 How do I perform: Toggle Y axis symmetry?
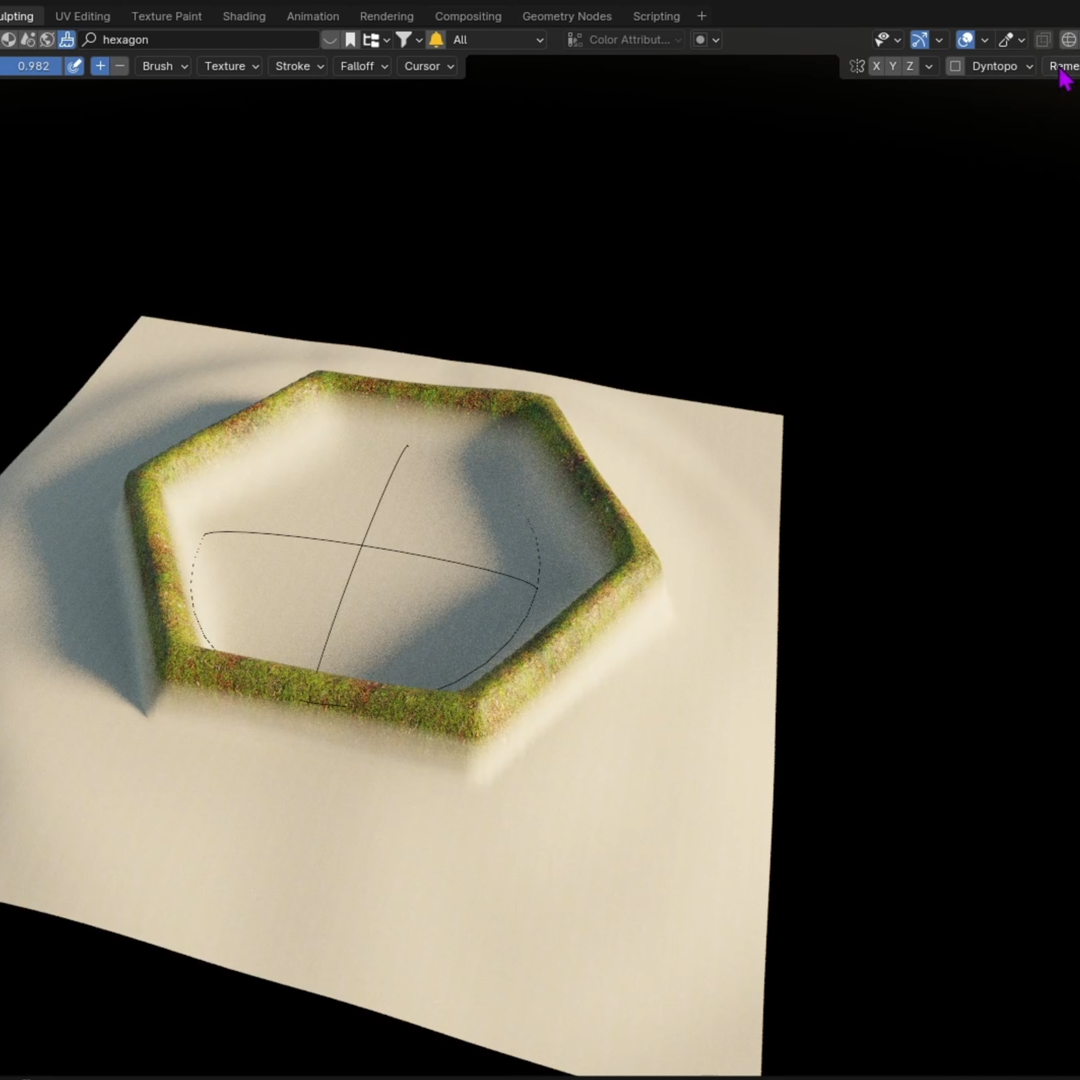pyautogui.click(x=893, y=66)
